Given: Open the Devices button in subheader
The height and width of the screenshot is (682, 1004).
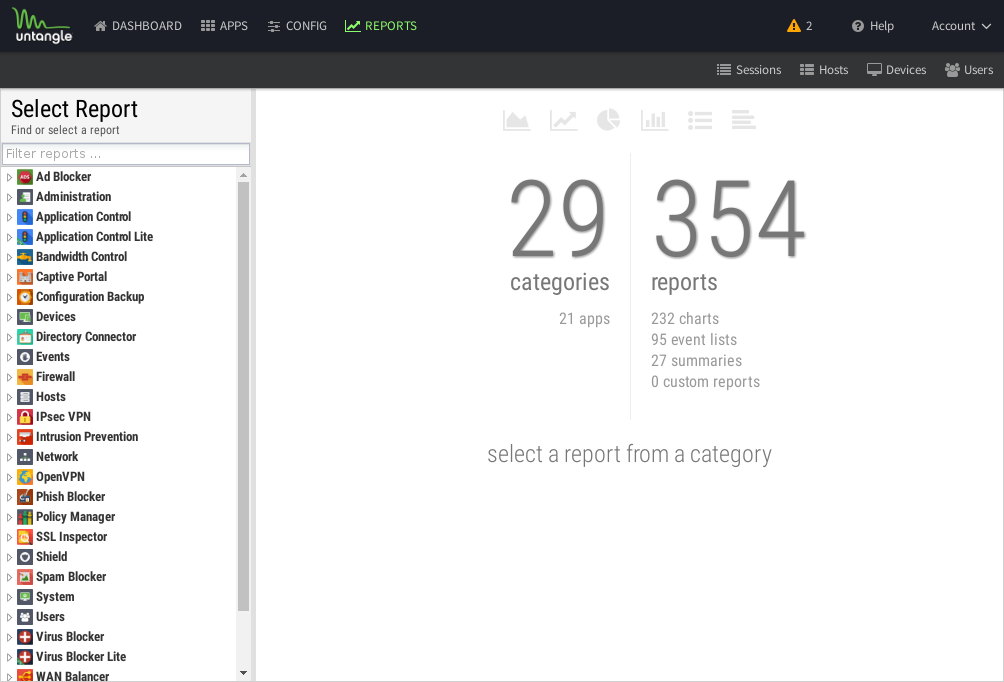Looking at the screenshot, I should pos(896,70).
